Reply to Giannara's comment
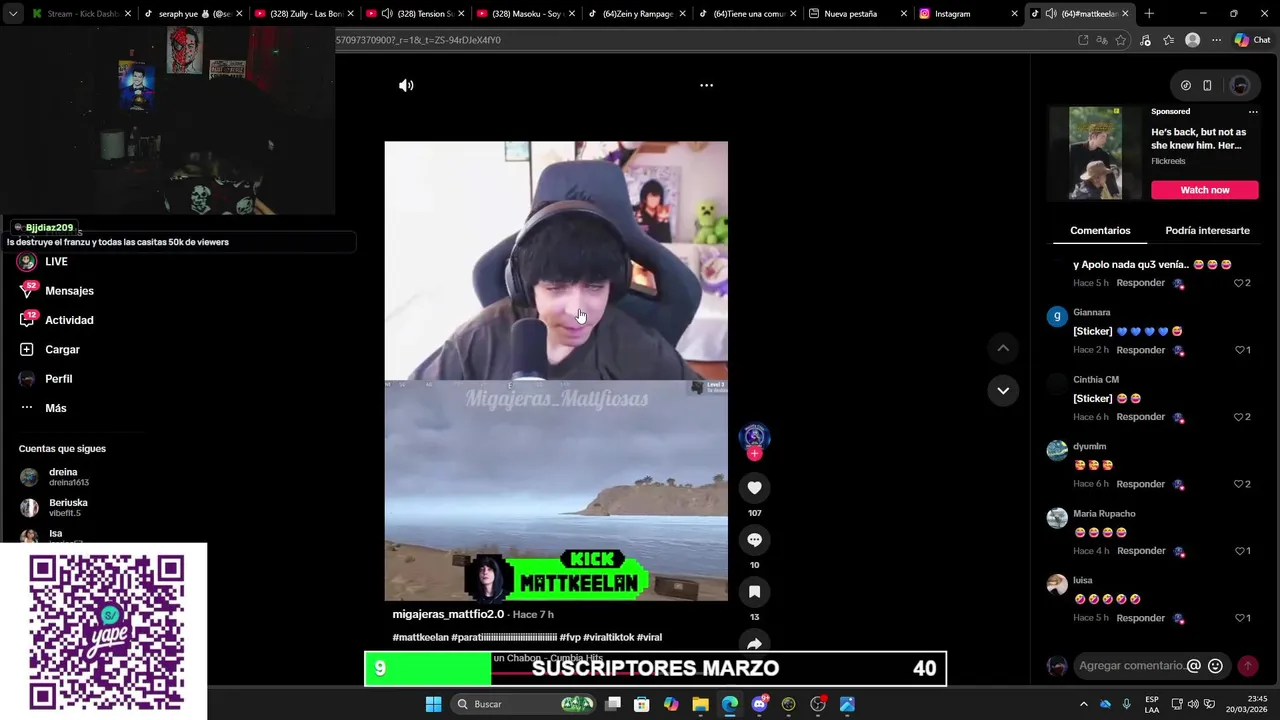 click(x=1141, y=350)
